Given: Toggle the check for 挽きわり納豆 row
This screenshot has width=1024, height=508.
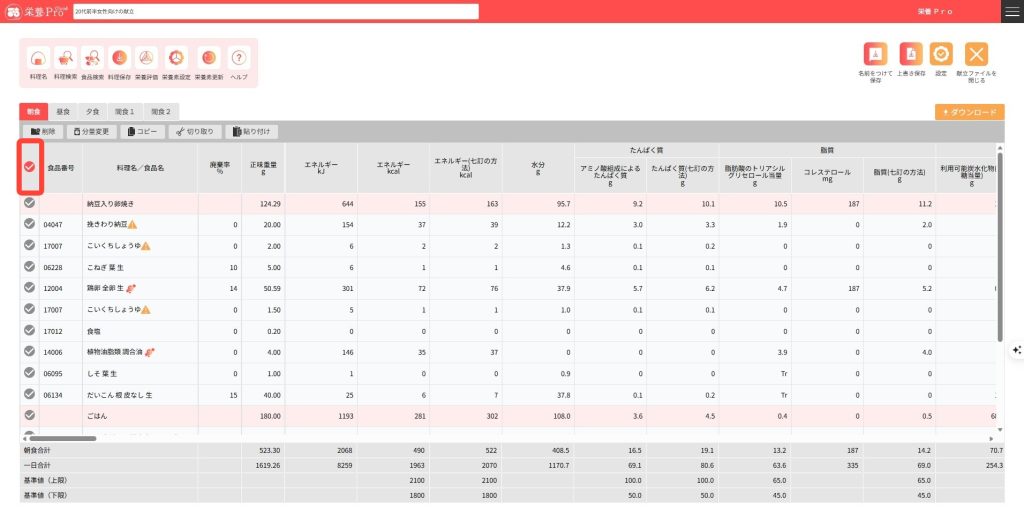Looking at the screenshot, I should 29,224.
